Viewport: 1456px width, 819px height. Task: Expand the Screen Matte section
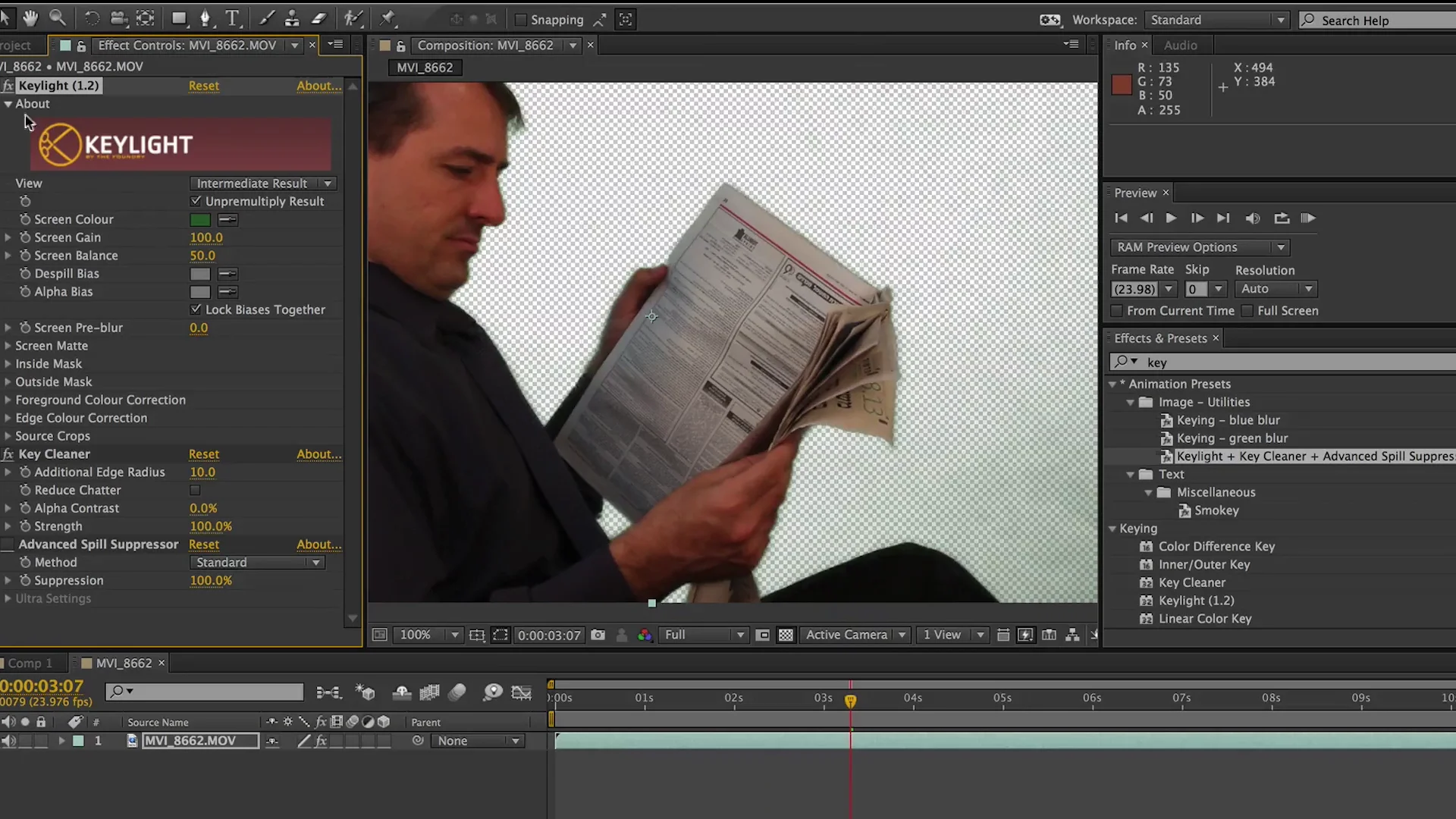point(8,346)
